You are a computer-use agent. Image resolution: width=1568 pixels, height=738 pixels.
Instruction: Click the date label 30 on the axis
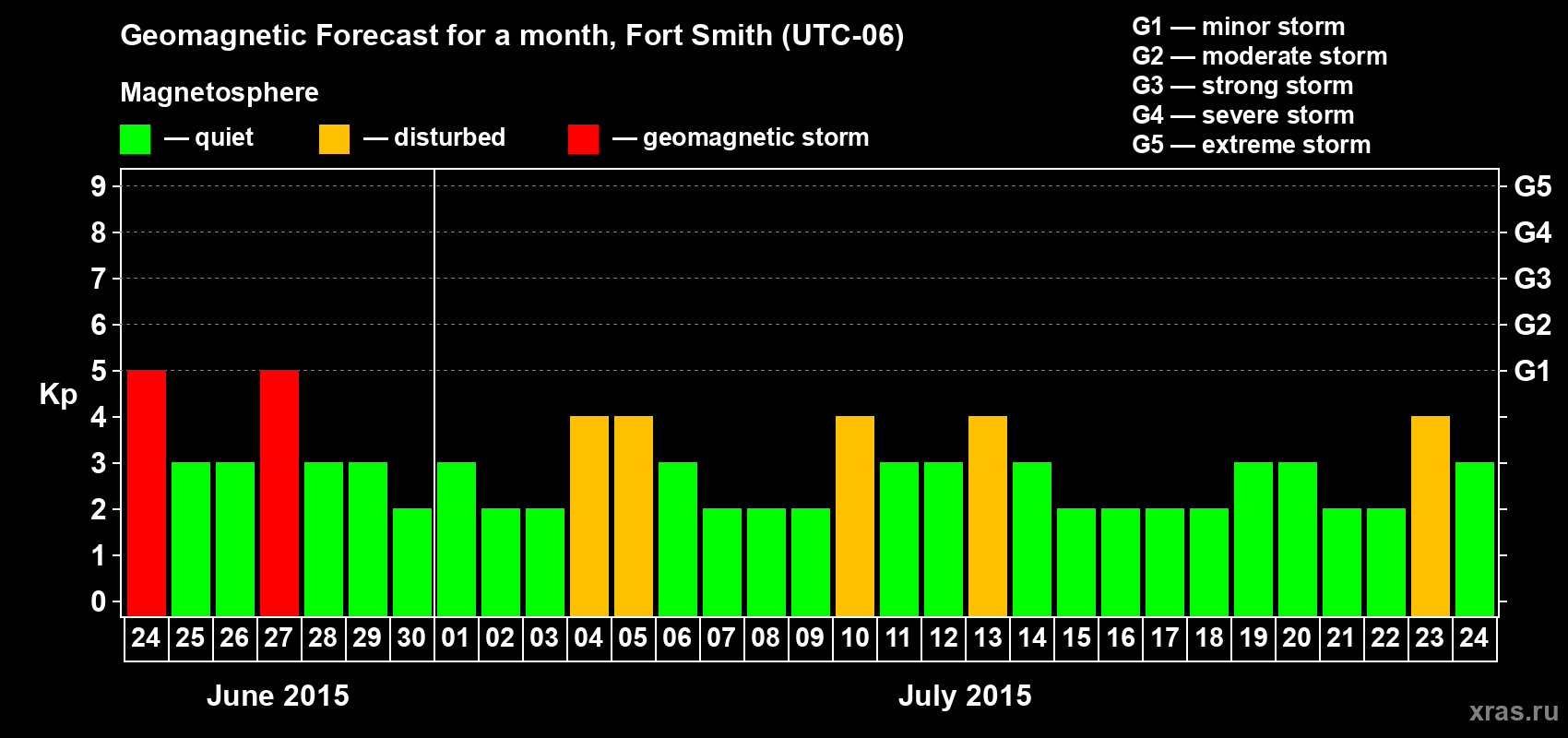[x=411, y=638]
